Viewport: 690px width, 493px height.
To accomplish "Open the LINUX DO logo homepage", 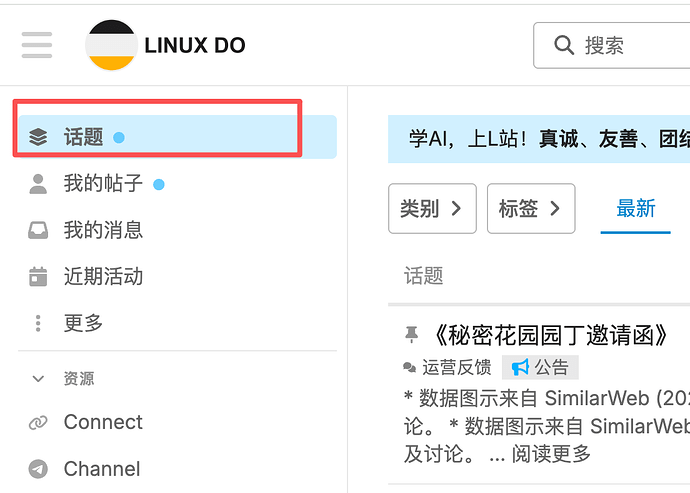I will pos(166,45).
